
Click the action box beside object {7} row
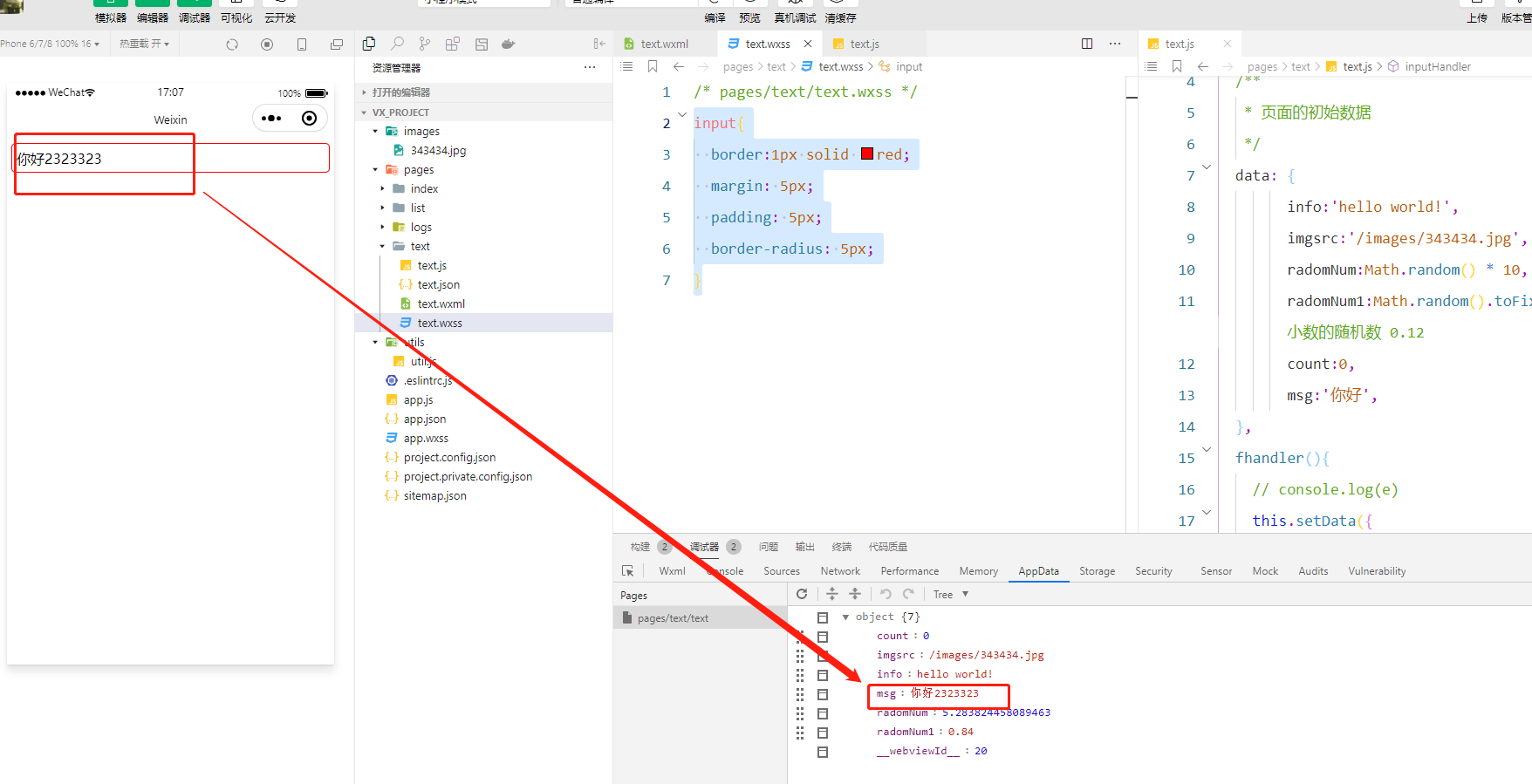click(823, 617)
